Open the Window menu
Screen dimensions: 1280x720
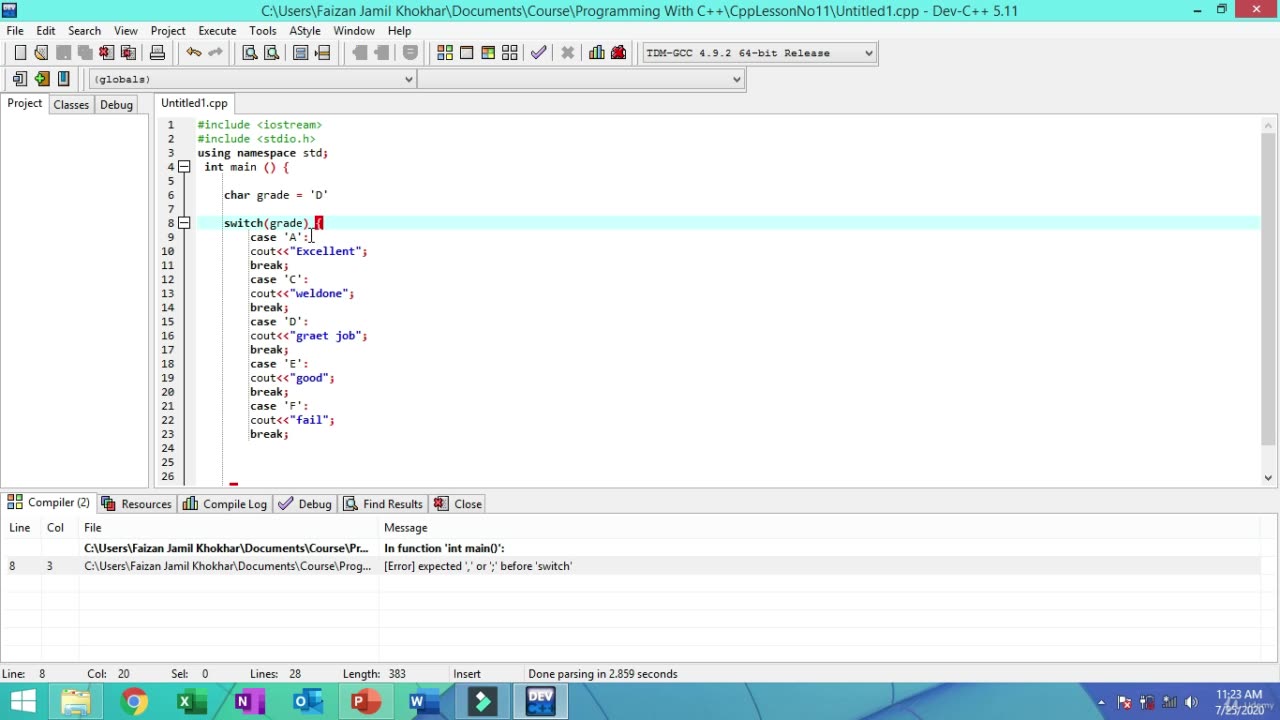click(x=354, y=31)
